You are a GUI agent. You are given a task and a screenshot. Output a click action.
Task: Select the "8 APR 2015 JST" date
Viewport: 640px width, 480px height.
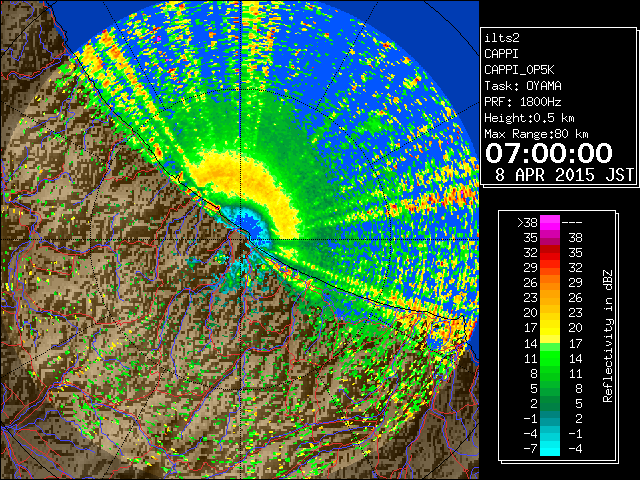tap(564, 175)
